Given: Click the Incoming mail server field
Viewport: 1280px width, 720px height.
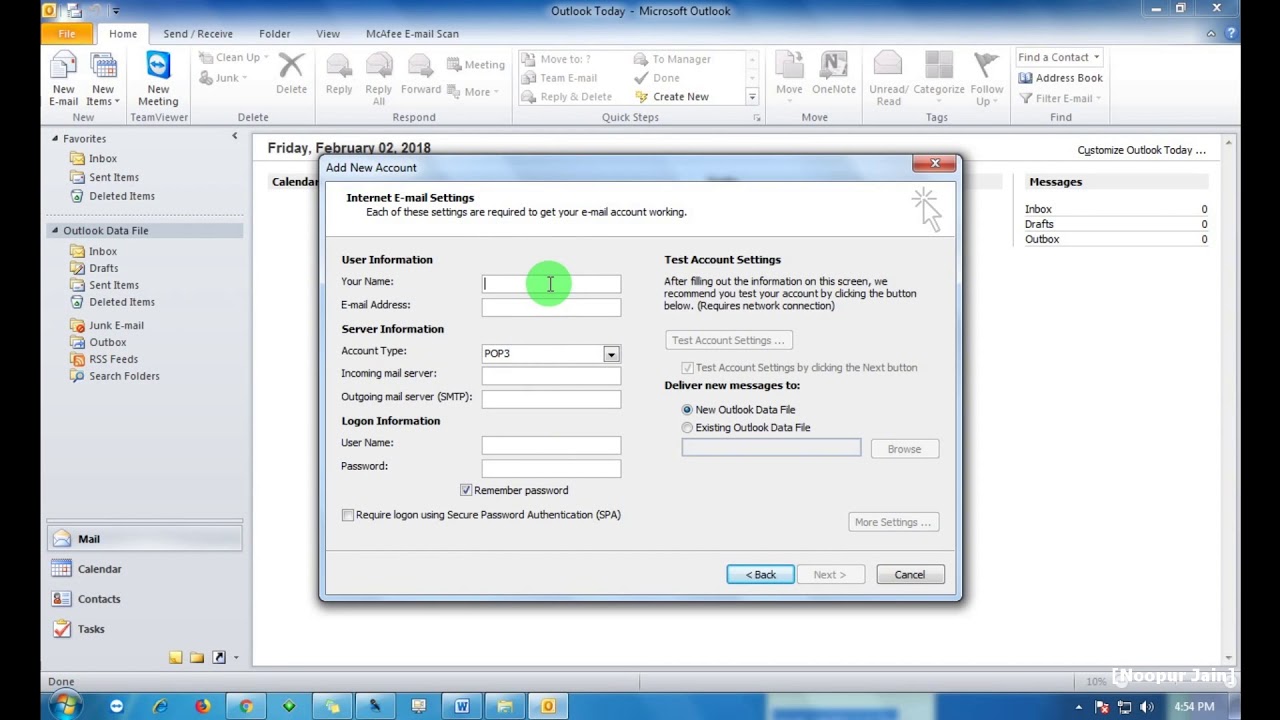Looking at the screenshot, I should 551,376.
